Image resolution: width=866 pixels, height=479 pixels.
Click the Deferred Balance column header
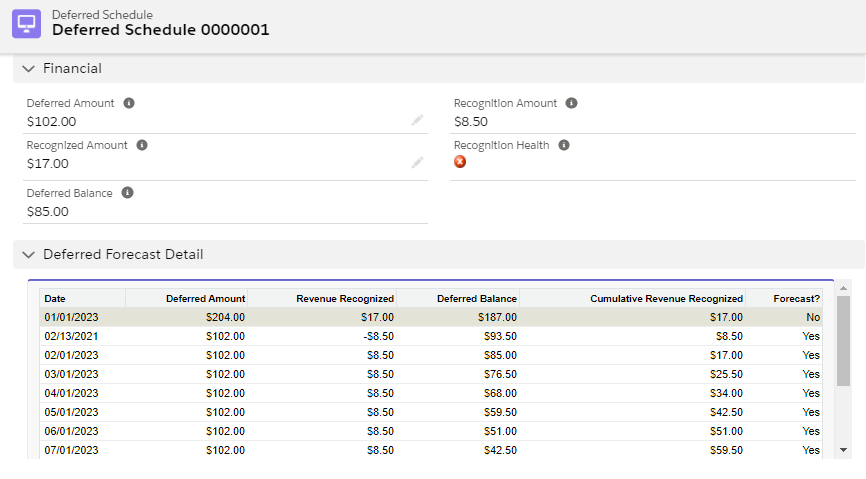458,298
